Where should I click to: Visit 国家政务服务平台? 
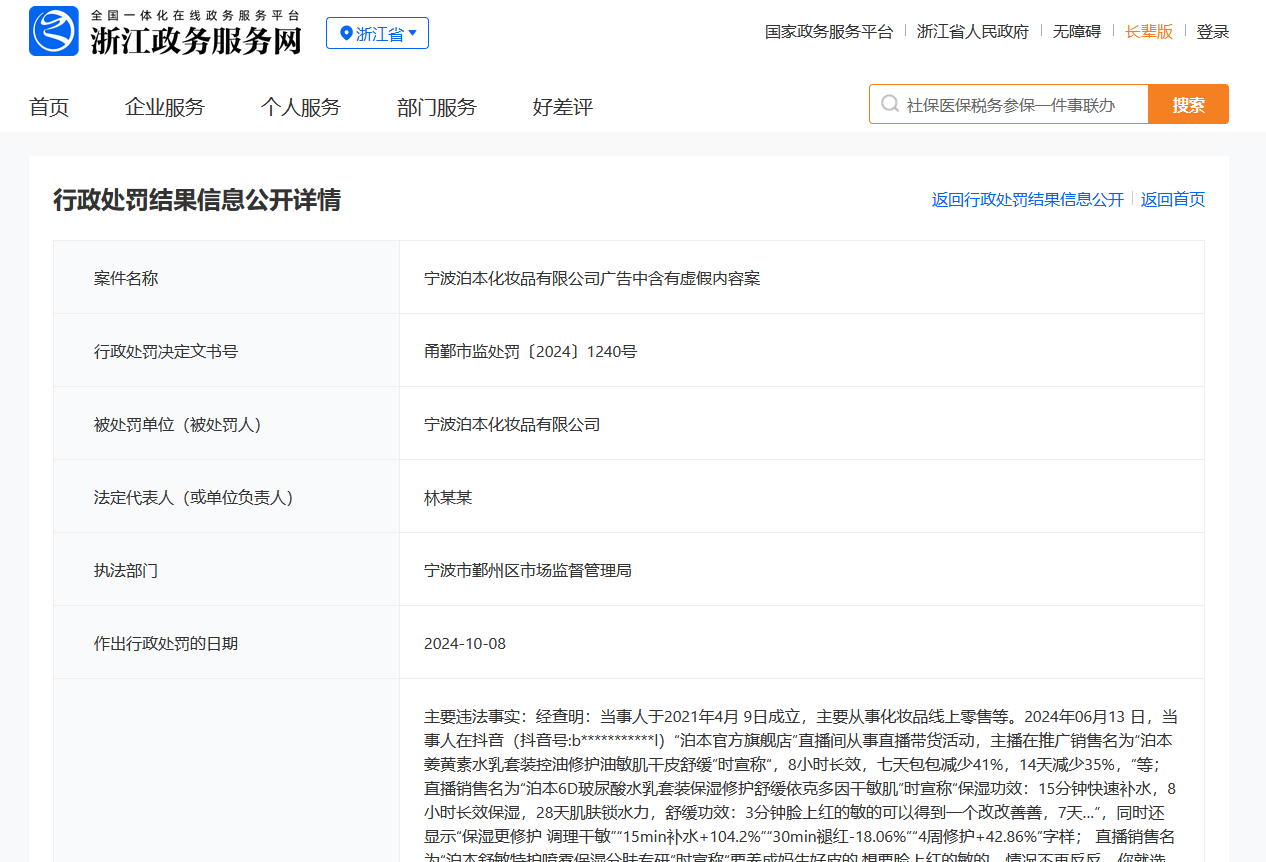tap(829, 31)
